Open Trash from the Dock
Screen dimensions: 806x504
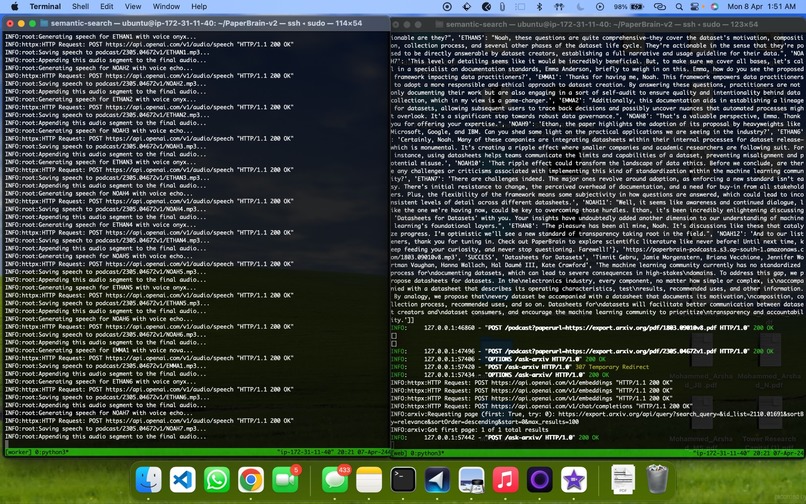[657, 479]
